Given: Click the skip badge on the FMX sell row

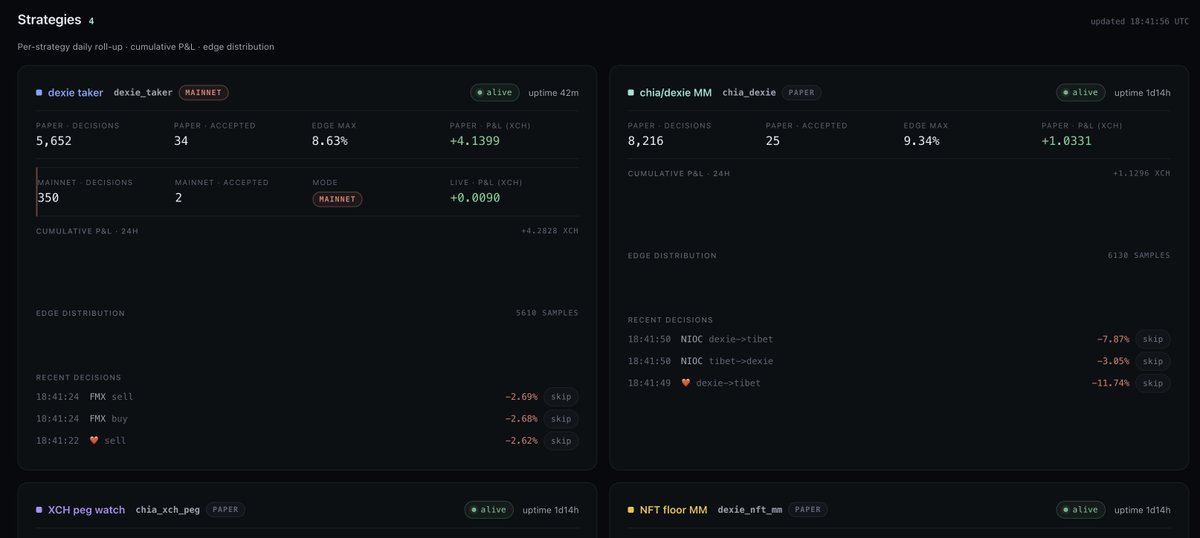Looking at the screenshot, I should [561, 397].
